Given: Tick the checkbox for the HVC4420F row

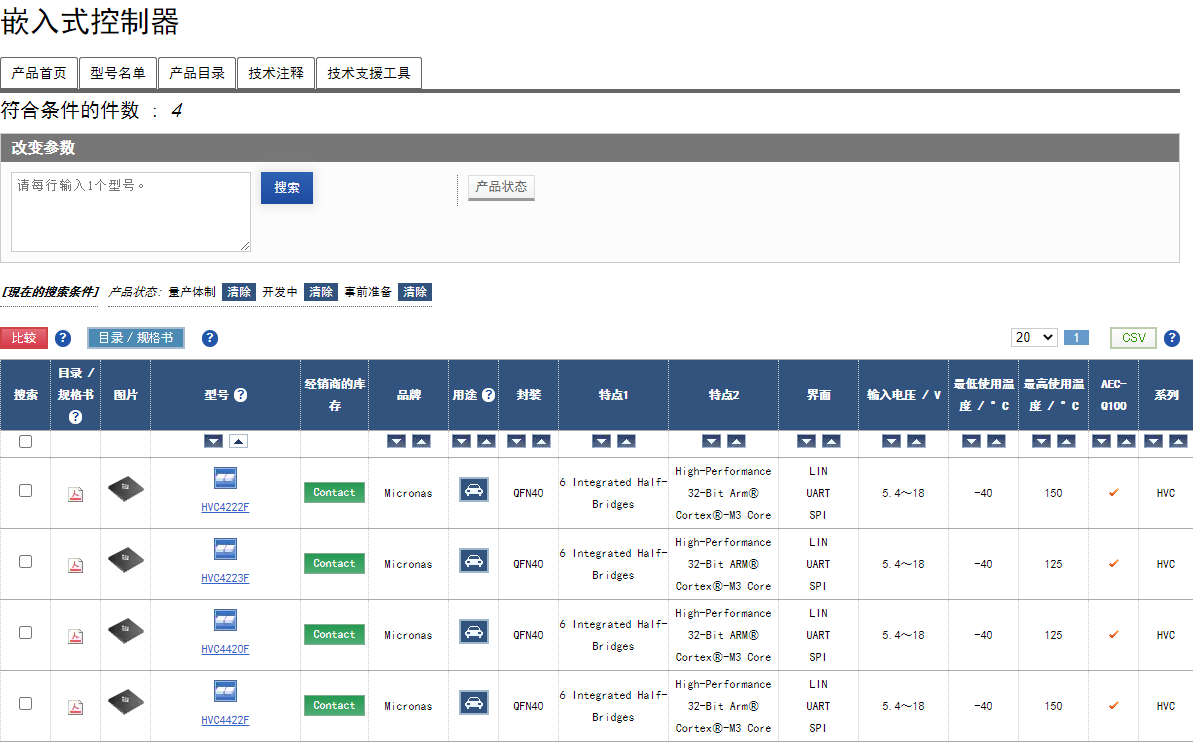Looking at the screenshot, I should coord(25,632).
